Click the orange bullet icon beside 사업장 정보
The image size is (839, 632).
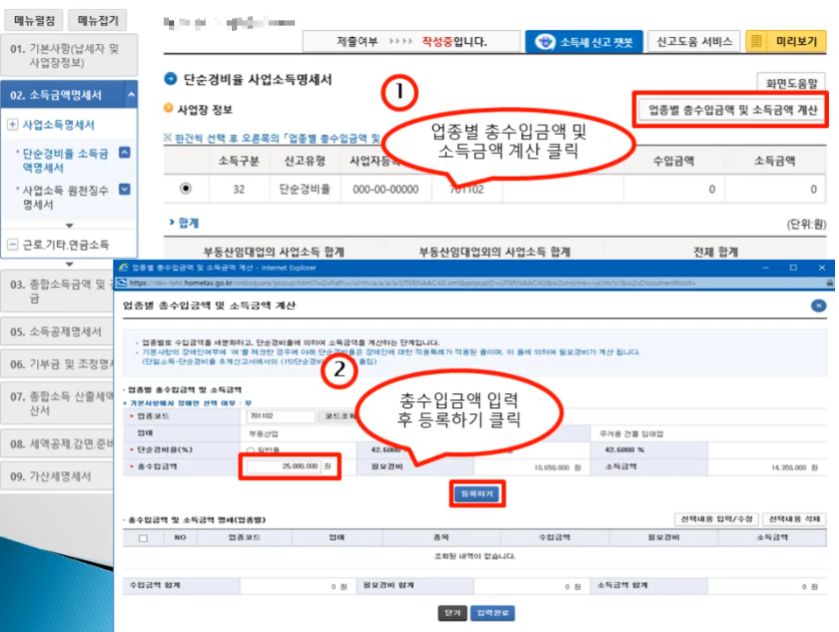(168, 109)
